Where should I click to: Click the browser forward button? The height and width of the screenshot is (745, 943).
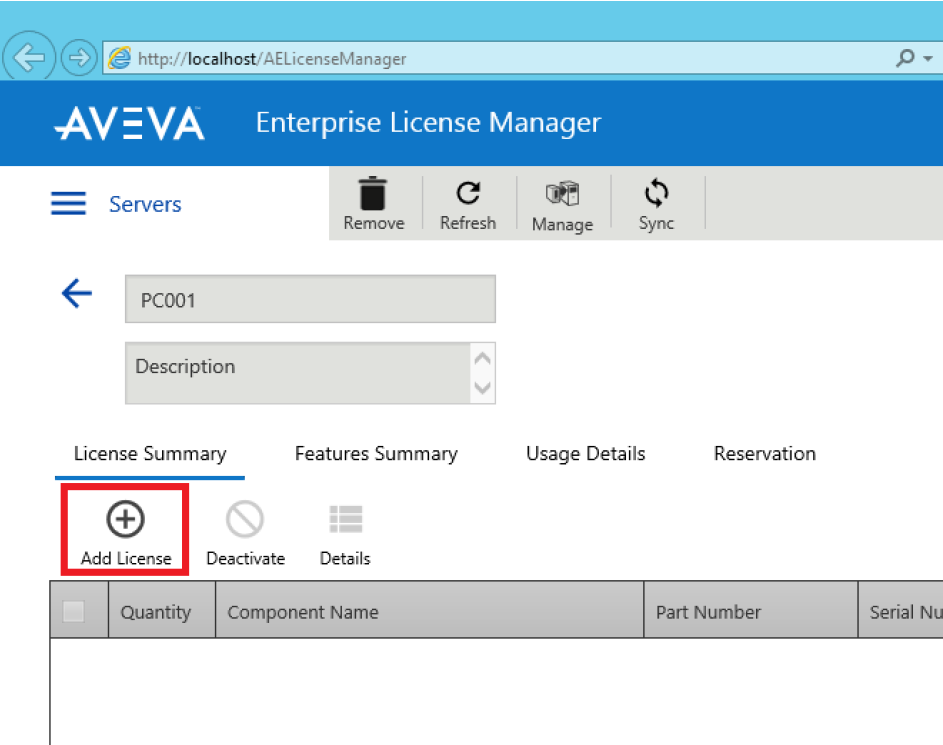[79, 58]
